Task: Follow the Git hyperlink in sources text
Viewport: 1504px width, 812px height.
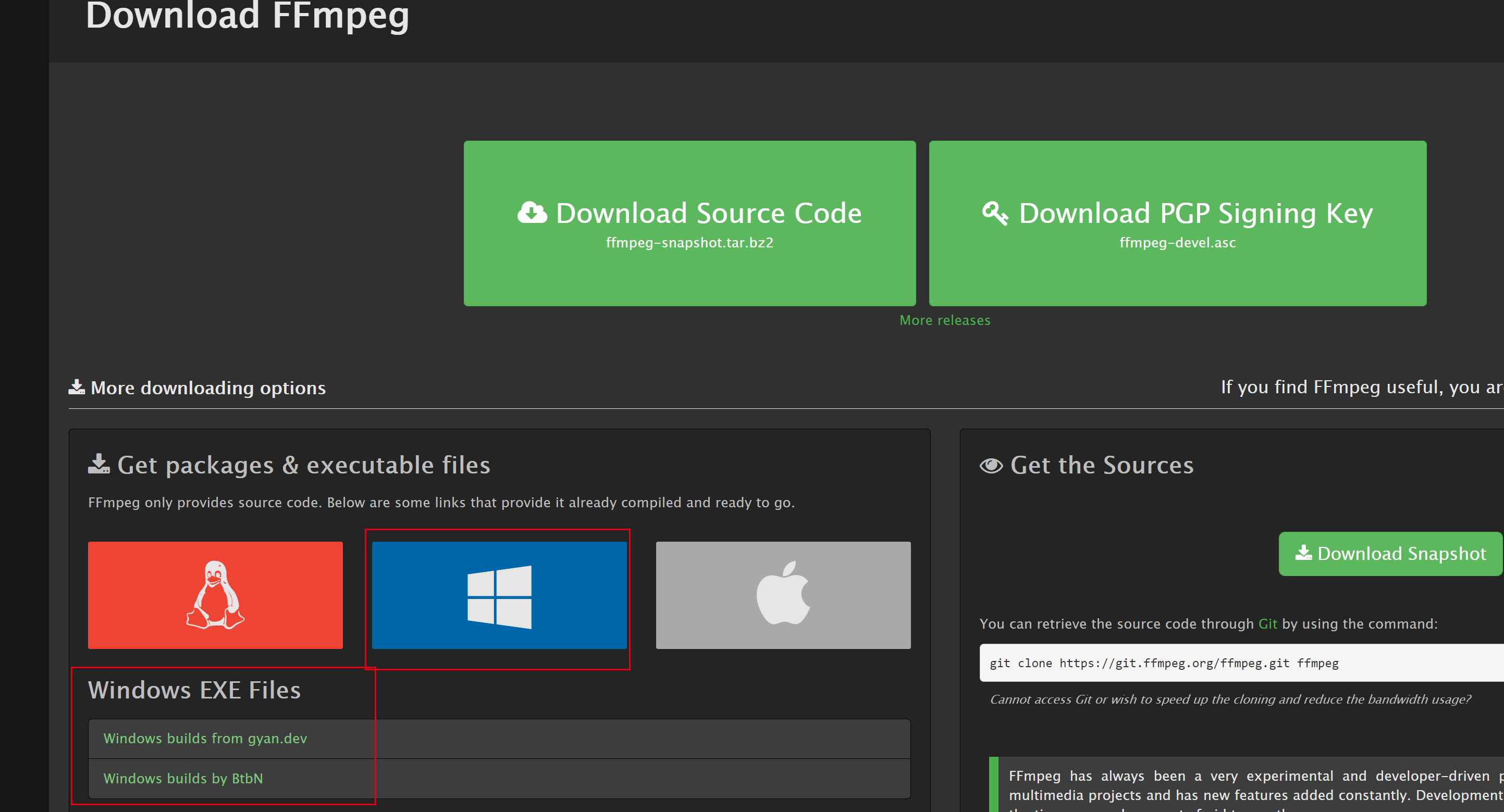Action: (x=1267, y=623)
